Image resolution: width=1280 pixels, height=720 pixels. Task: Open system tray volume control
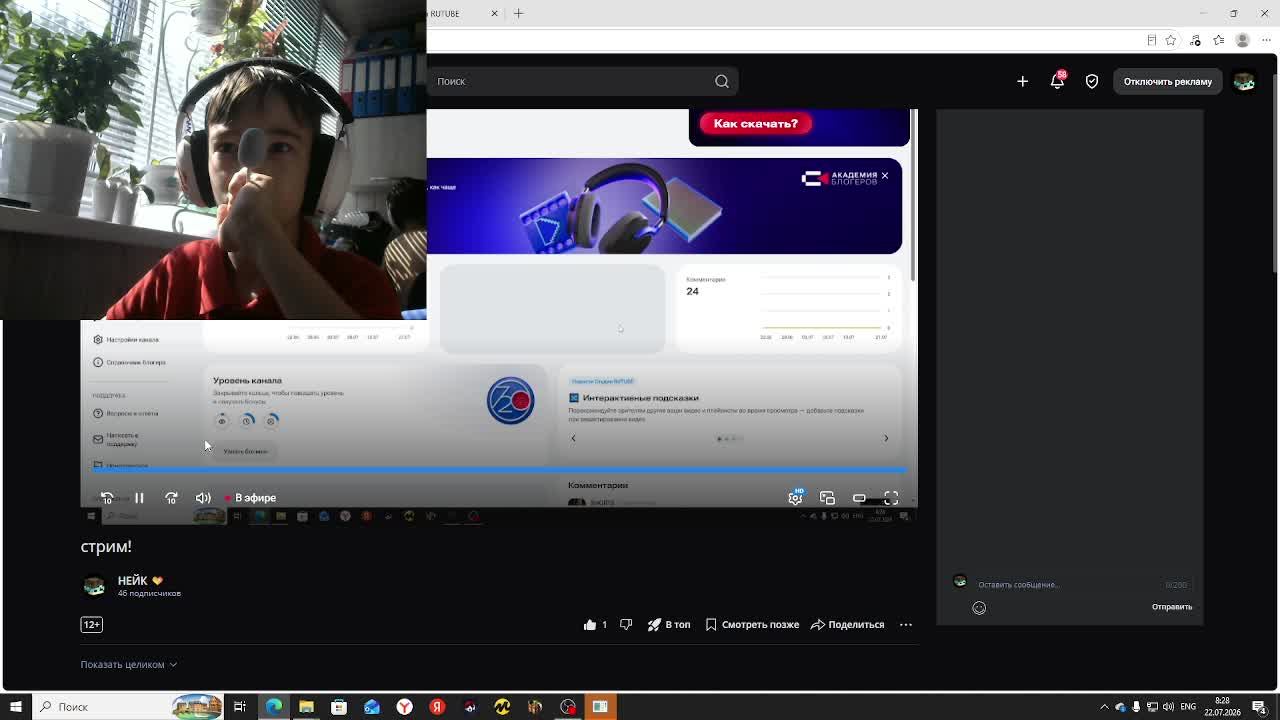pyautogui.click(x=1168, y=707)
